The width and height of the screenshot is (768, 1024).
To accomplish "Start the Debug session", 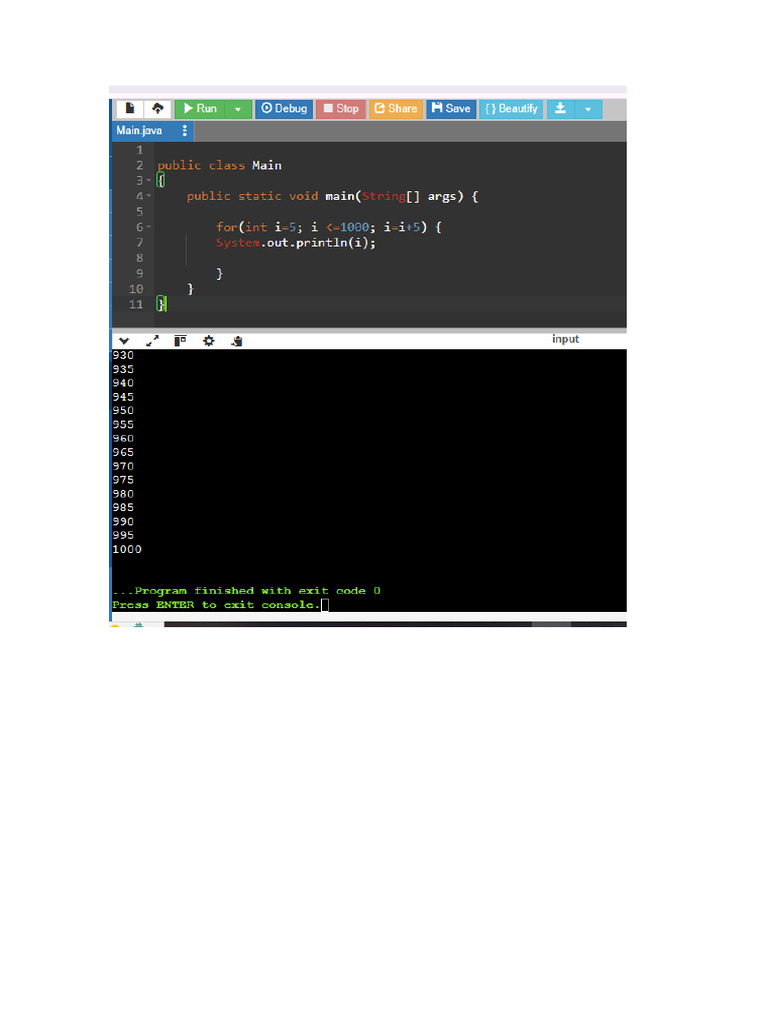I will (x=284, y=108).
